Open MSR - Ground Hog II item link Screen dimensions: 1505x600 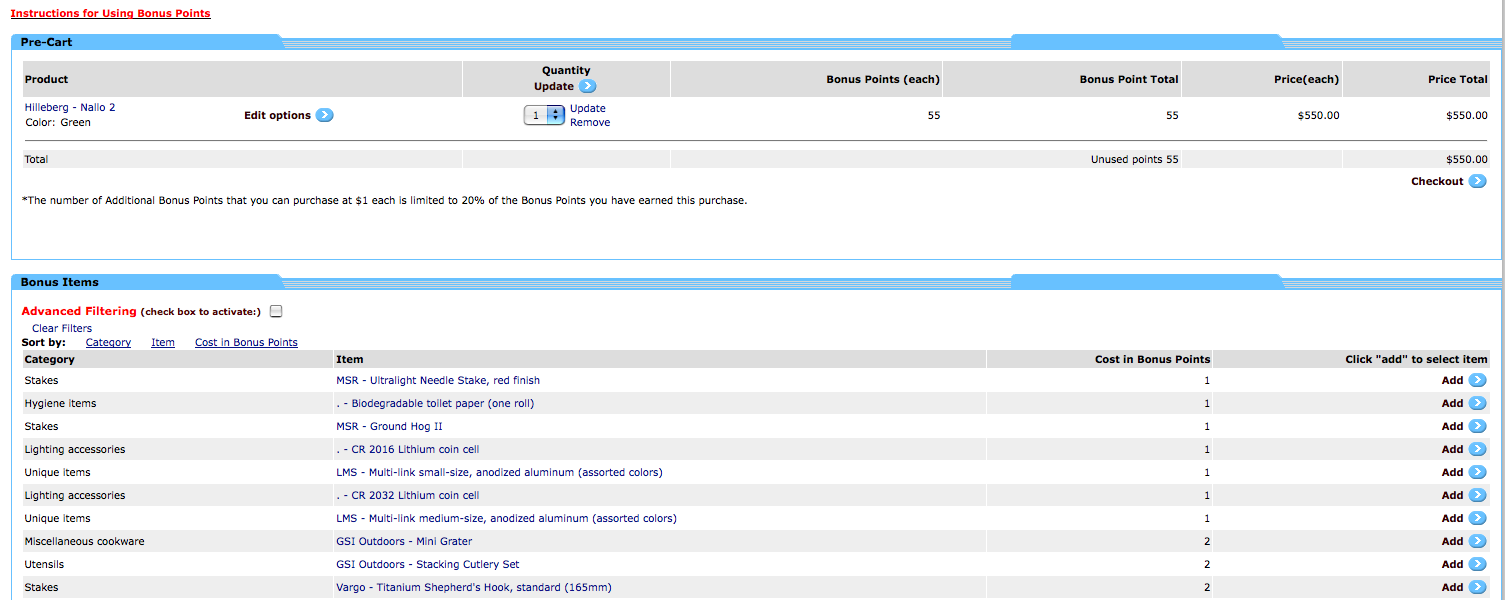[389, 426]
